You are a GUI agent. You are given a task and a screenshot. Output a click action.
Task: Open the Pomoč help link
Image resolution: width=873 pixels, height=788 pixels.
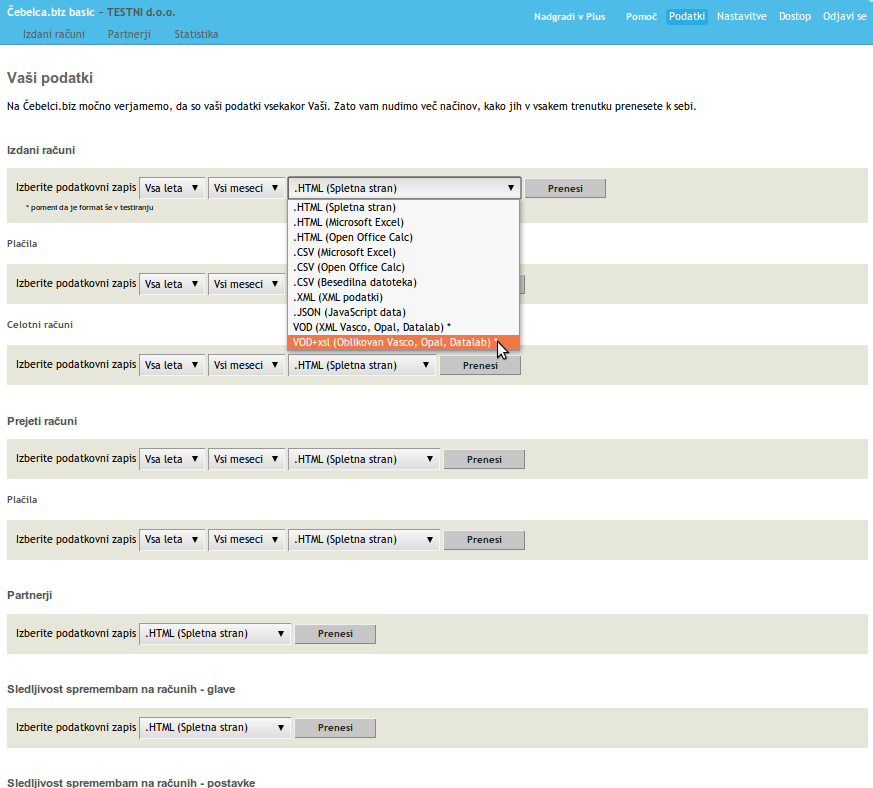[x=641, y=17]
